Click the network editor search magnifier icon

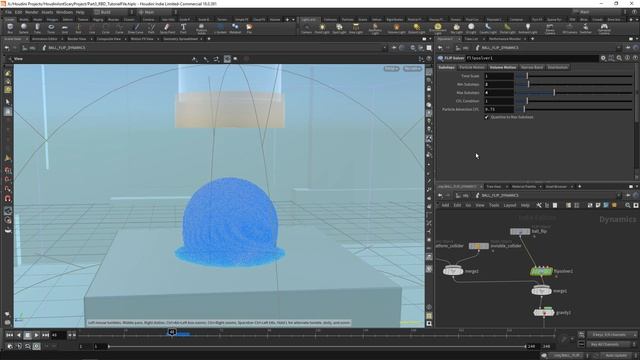point(628,205)
